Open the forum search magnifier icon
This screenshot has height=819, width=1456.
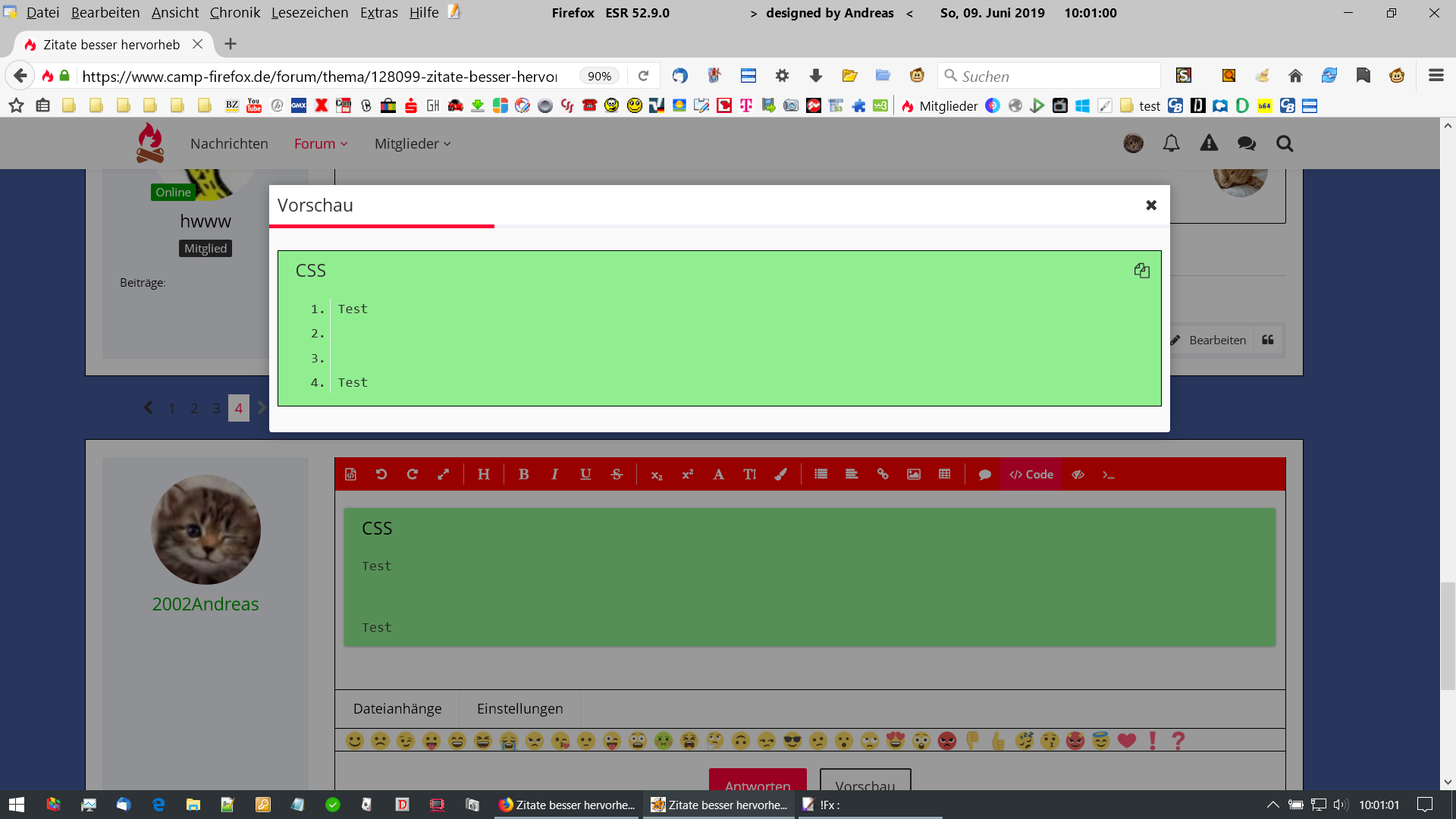[x=1284, y=143]
